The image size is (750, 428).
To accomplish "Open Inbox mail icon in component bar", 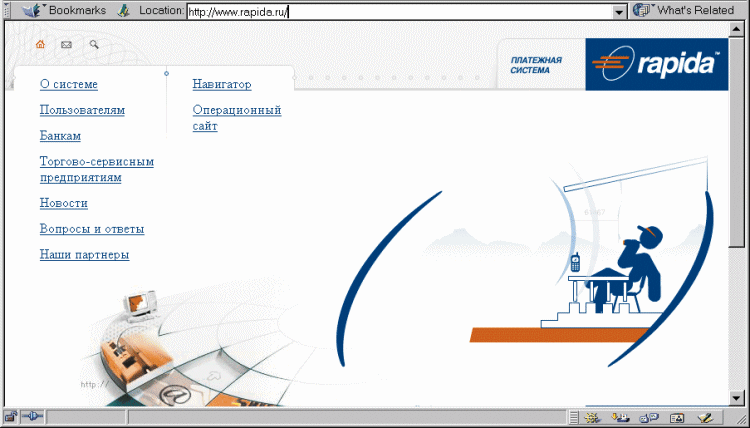I will click(x=620, y=418).
